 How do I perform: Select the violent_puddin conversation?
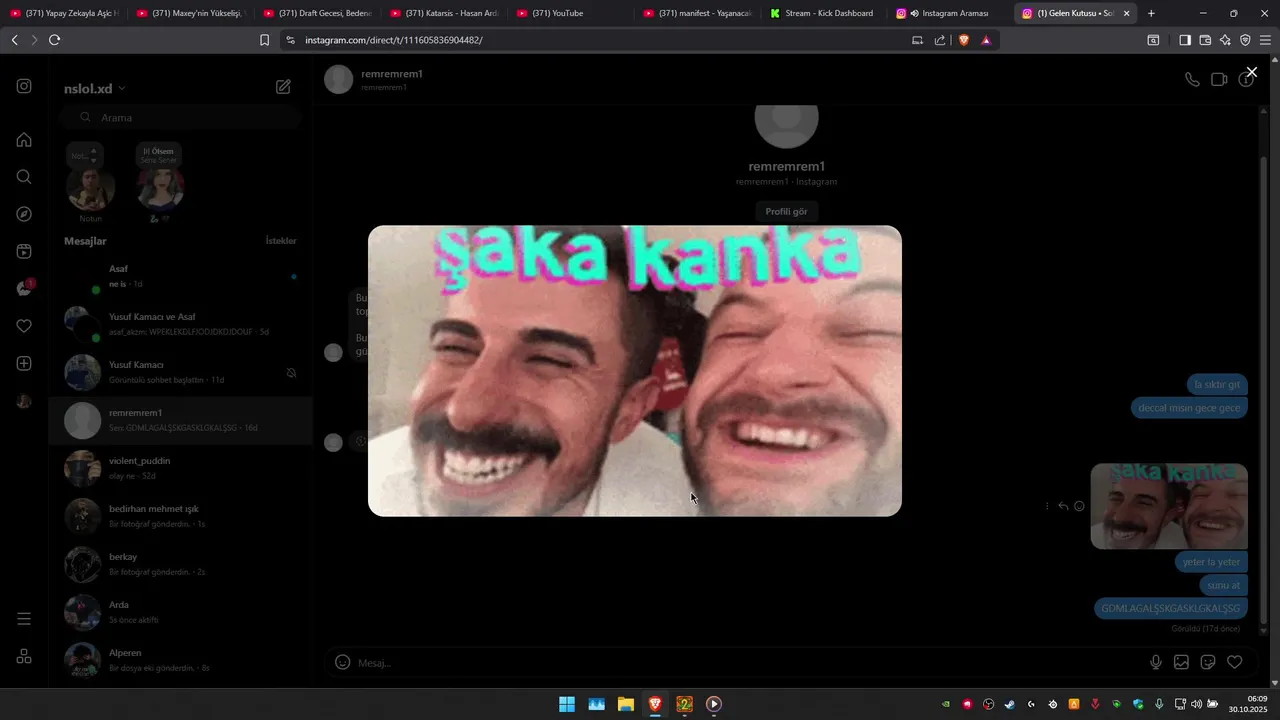(180, 468)
